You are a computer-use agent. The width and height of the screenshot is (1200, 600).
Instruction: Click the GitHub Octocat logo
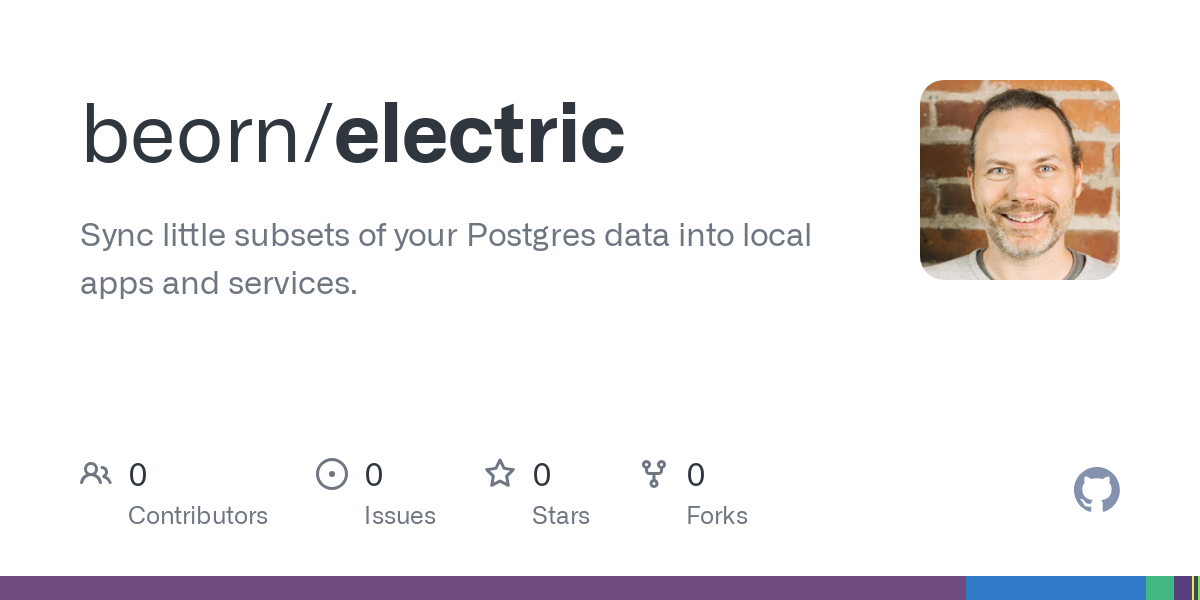1096,490
